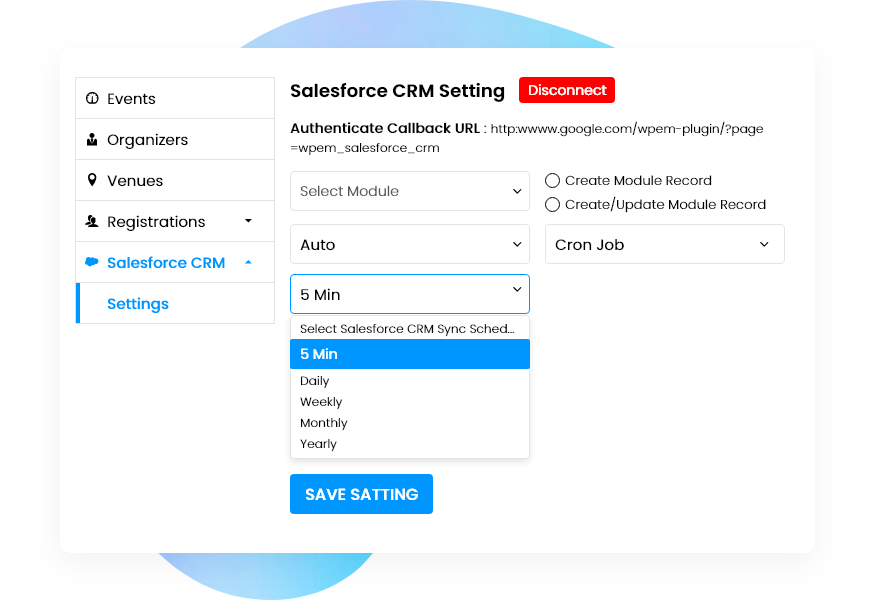Select the Create/Update Module Record radio button
Image resolution: width=875 pixels, height=600 pixels.
pos(552,203)
